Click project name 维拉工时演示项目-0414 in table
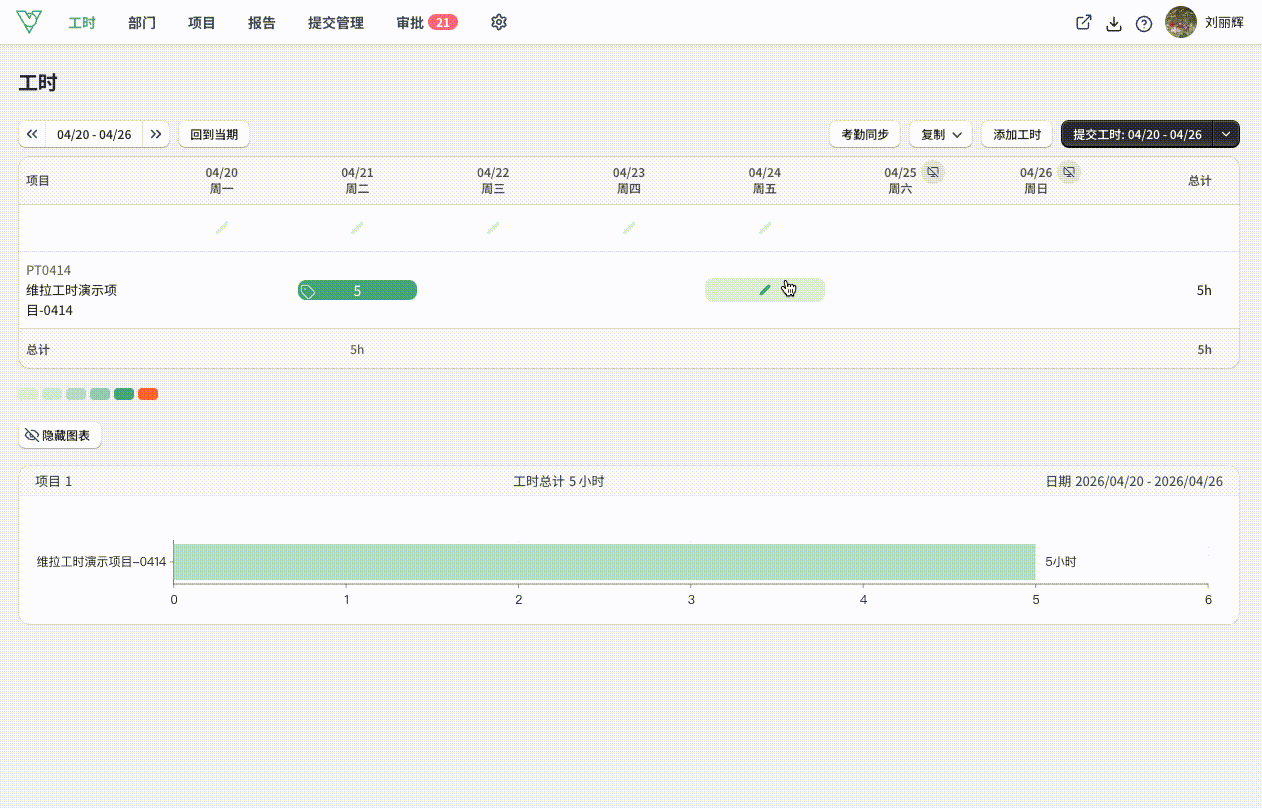Viewport: 1262px width, 808px height. pyautogui.click(x=72, y=300)
